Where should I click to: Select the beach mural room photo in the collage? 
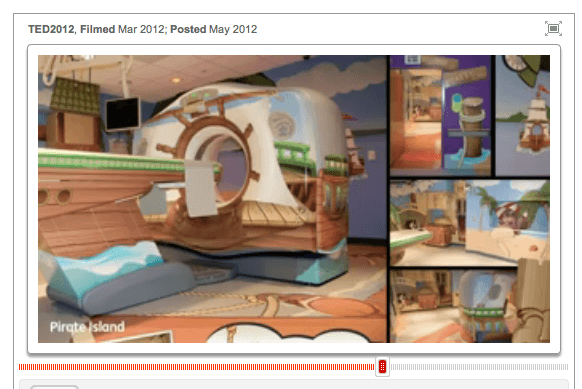point(470,223)
